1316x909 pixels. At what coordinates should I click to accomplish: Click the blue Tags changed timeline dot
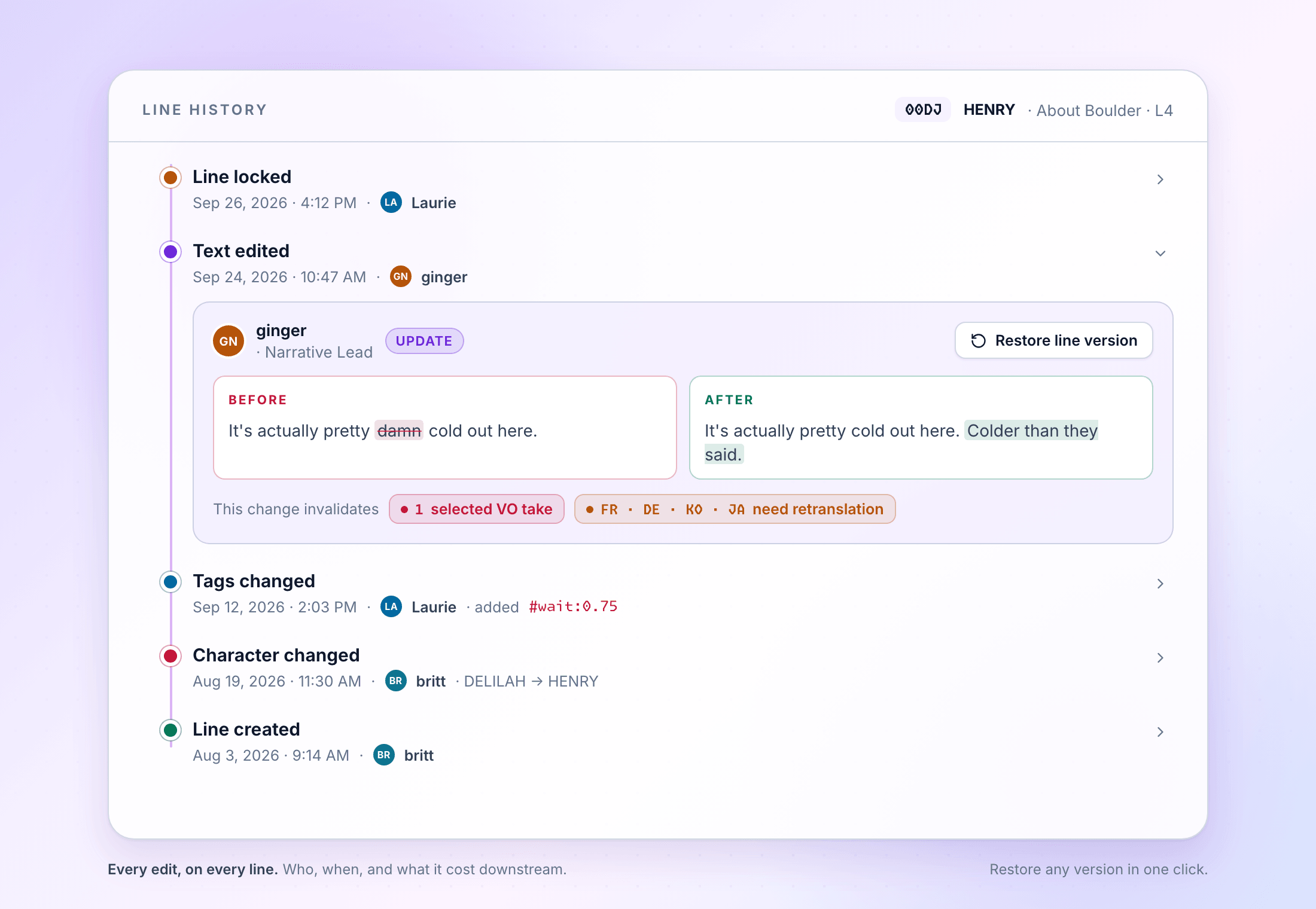click(x=170, y=582)
